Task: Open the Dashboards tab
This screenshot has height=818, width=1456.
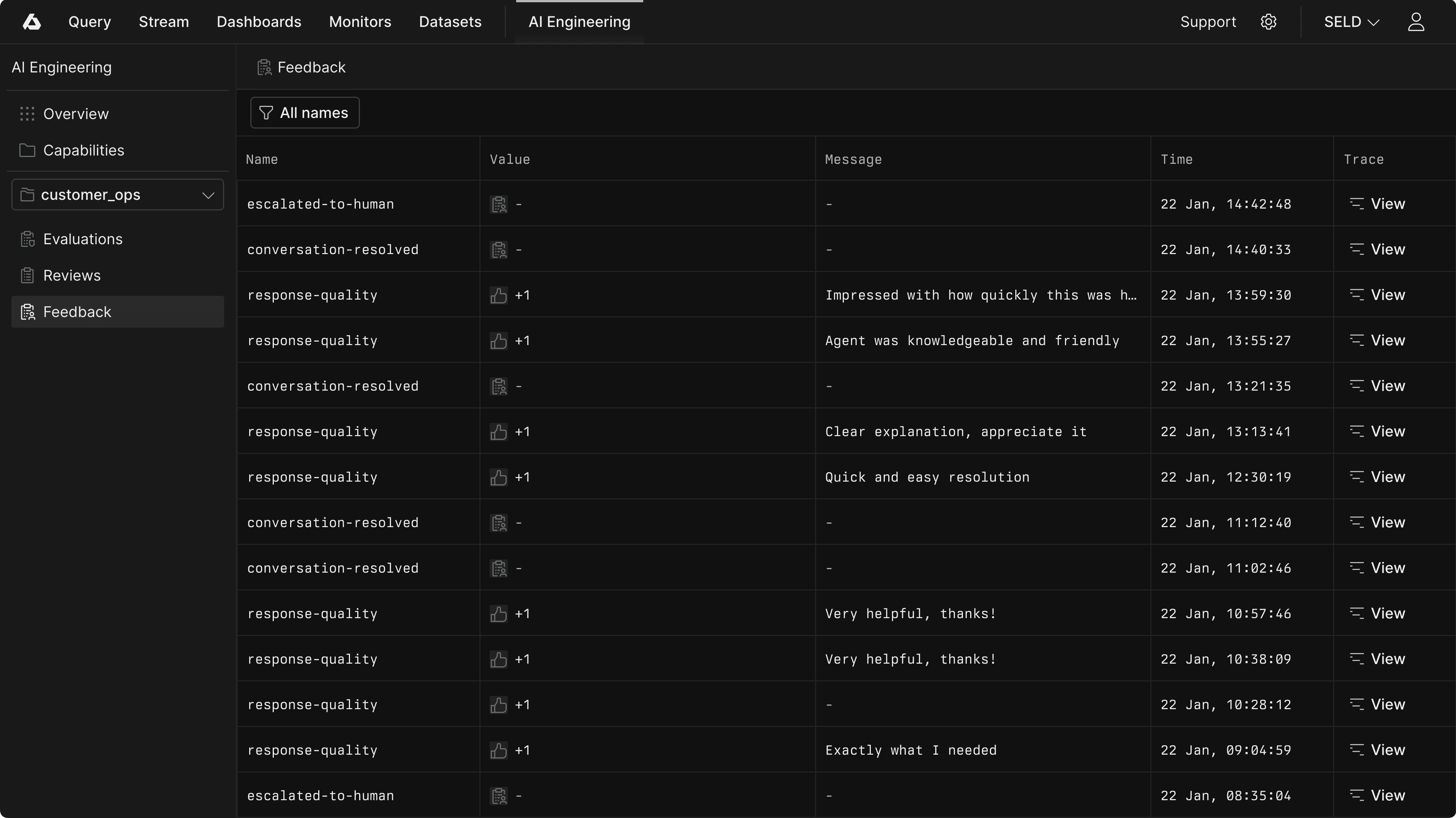Action: tap(259, 22)
